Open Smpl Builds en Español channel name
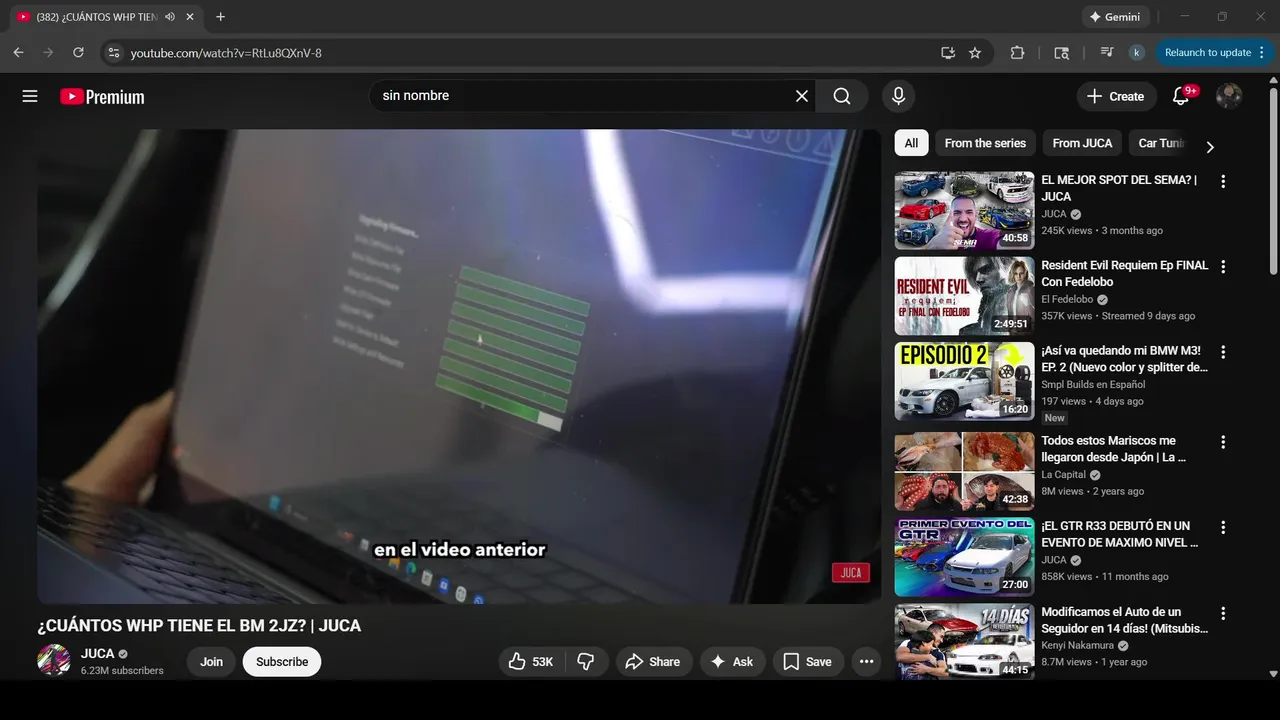This screenshot has width=1280, height=720. 1093,384
